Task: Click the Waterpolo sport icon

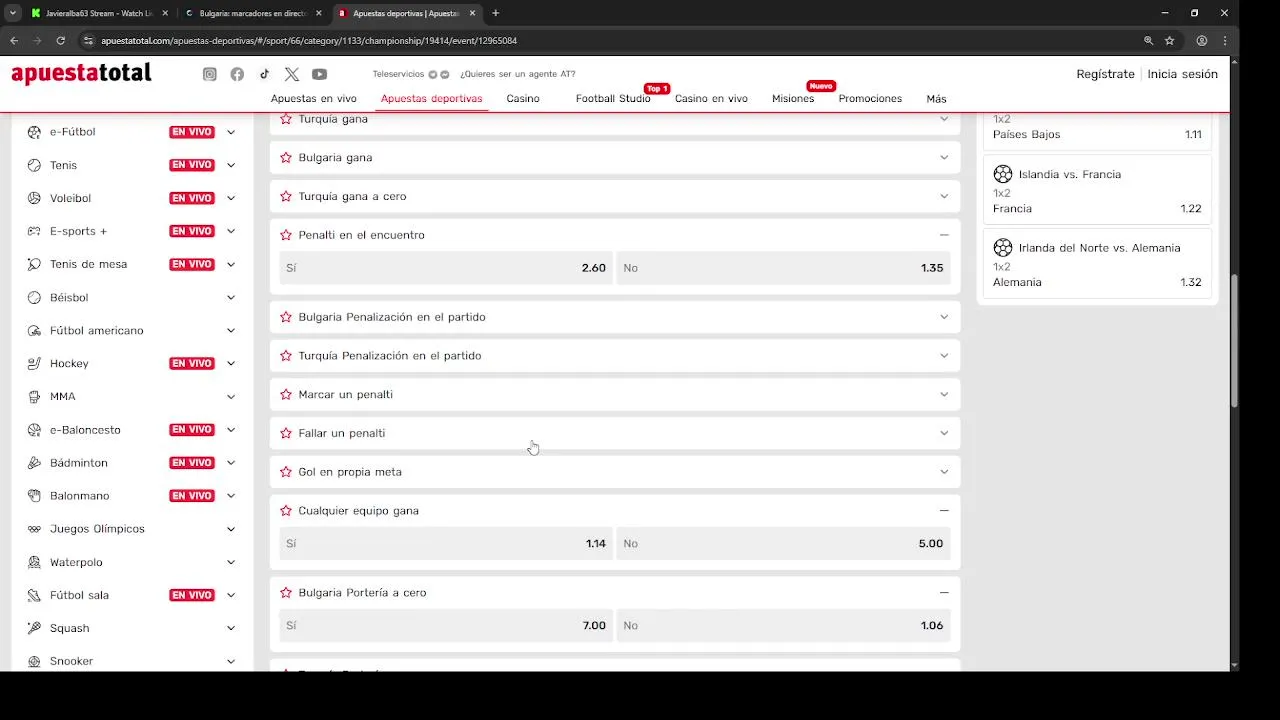Action: click(34, 562)
